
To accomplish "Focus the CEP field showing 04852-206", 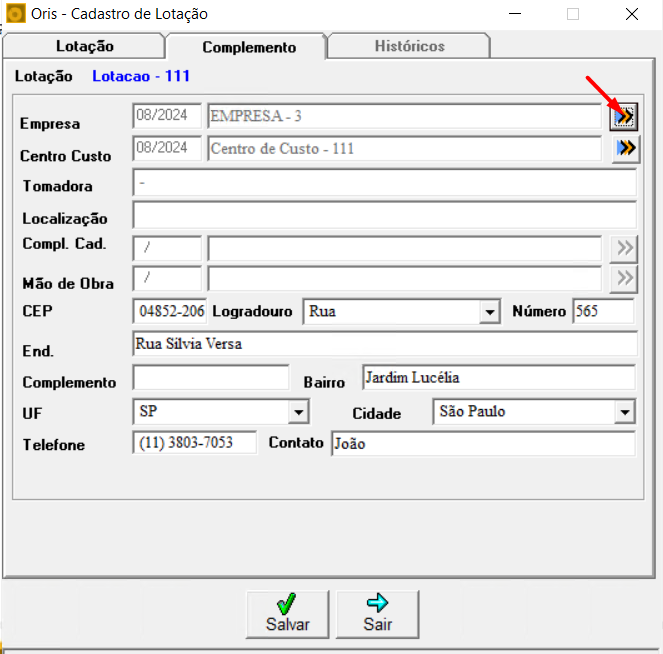I will [170, 312].
